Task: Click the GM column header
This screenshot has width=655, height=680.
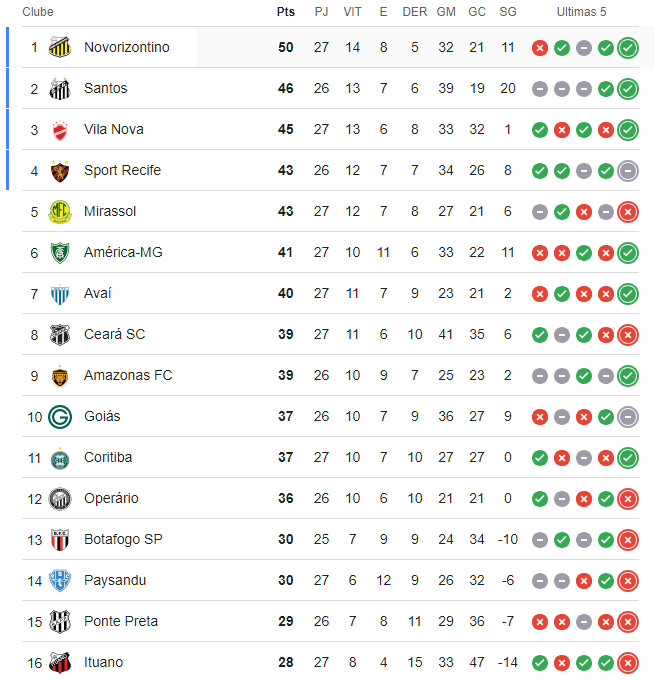Action: tap(446, 12)
